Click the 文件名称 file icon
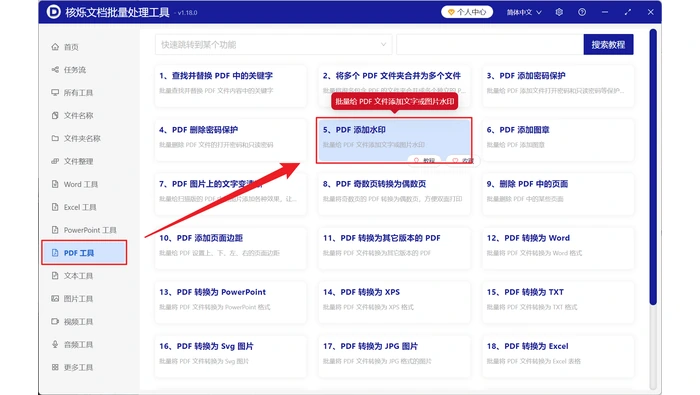 tap(55, 116)
